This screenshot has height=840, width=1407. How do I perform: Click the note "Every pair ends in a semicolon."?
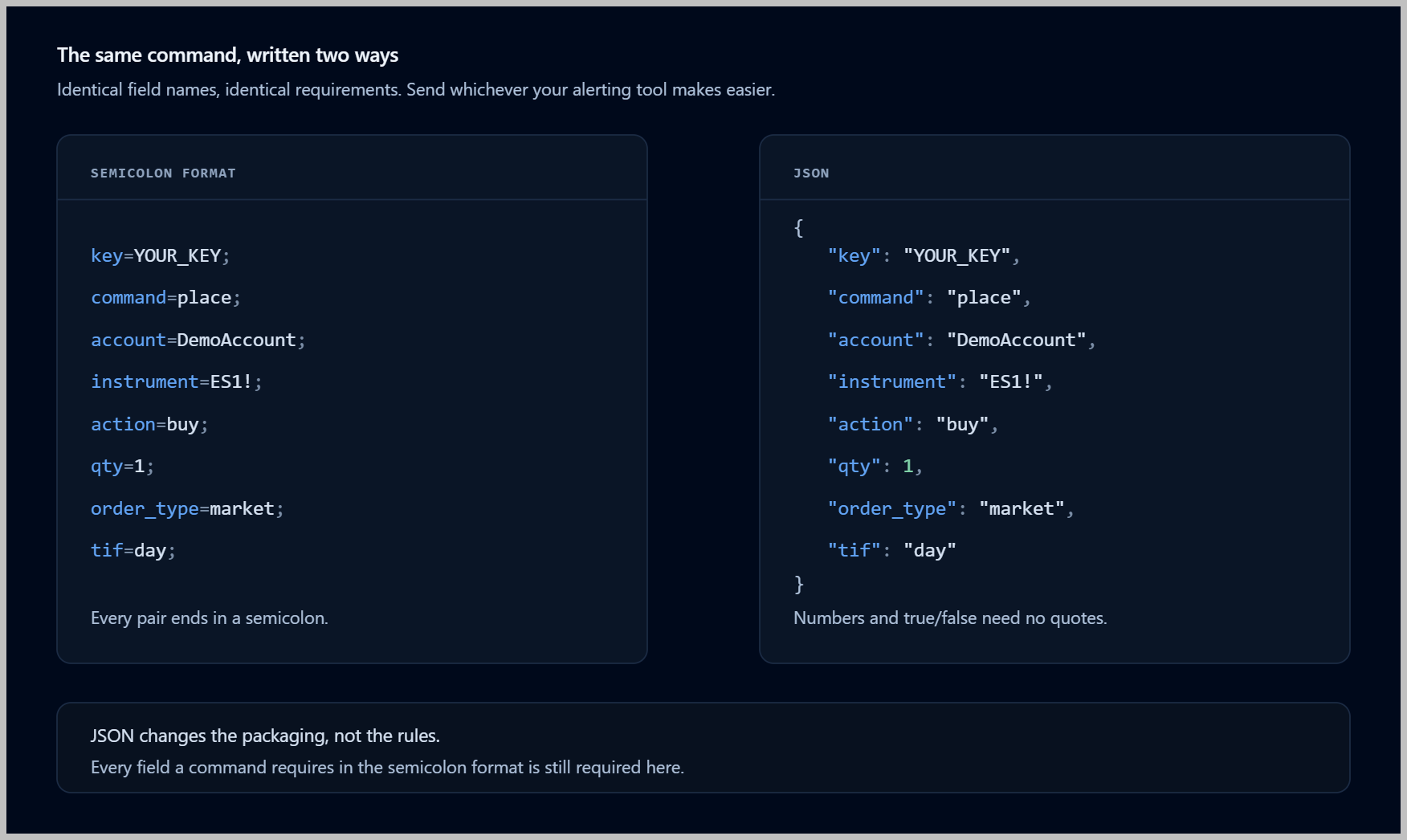click(210, 618)
